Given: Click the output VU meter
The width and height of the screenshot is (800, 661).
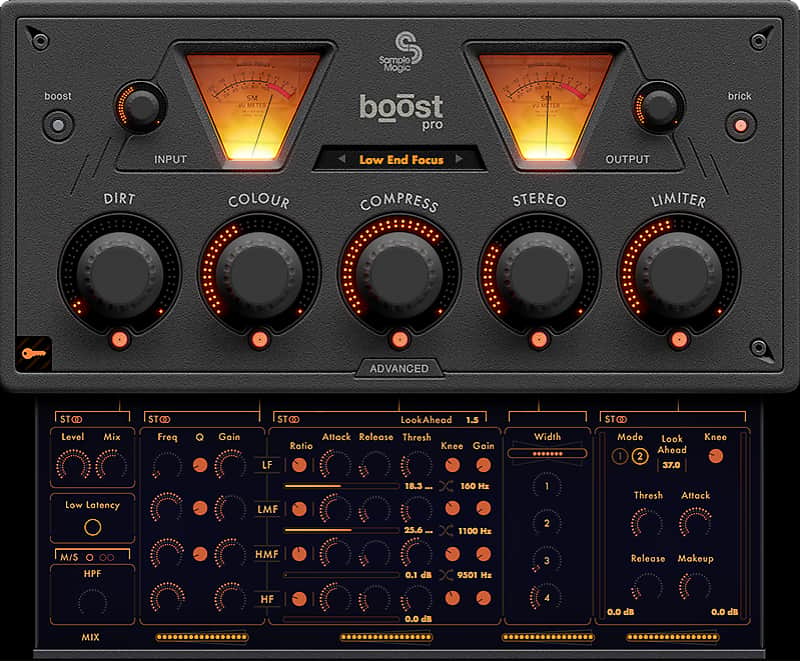Looking at the screenshot, I should click(x=546, y=106).
